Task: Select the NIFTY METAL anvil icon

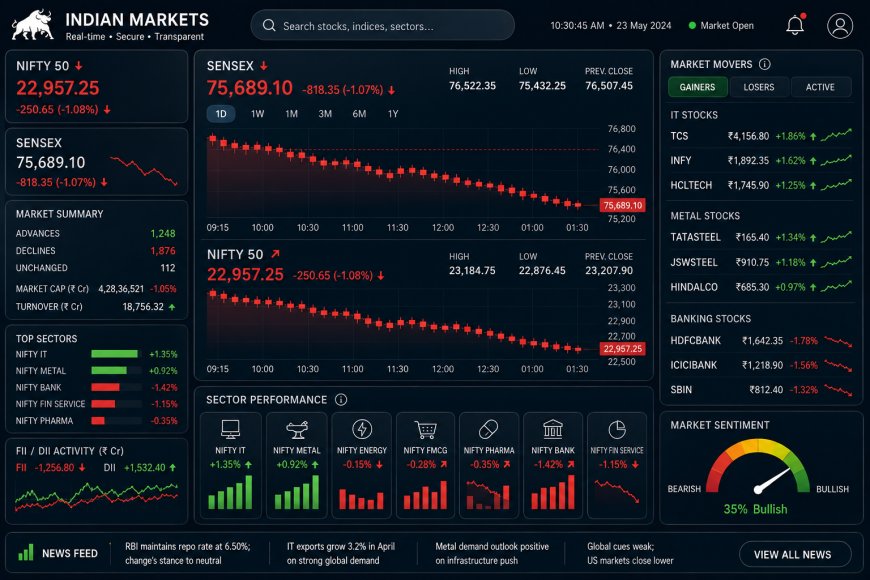Action: [296, 429]
